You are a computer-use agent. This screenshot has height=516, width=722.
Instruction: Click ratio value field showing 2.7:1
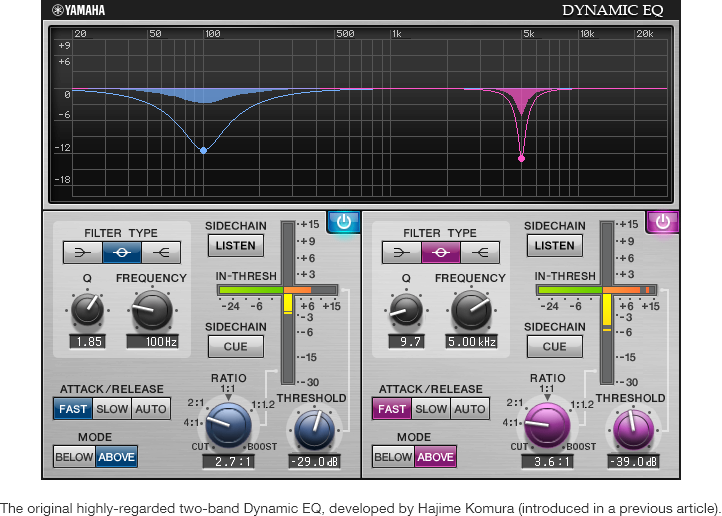[228, 461]
